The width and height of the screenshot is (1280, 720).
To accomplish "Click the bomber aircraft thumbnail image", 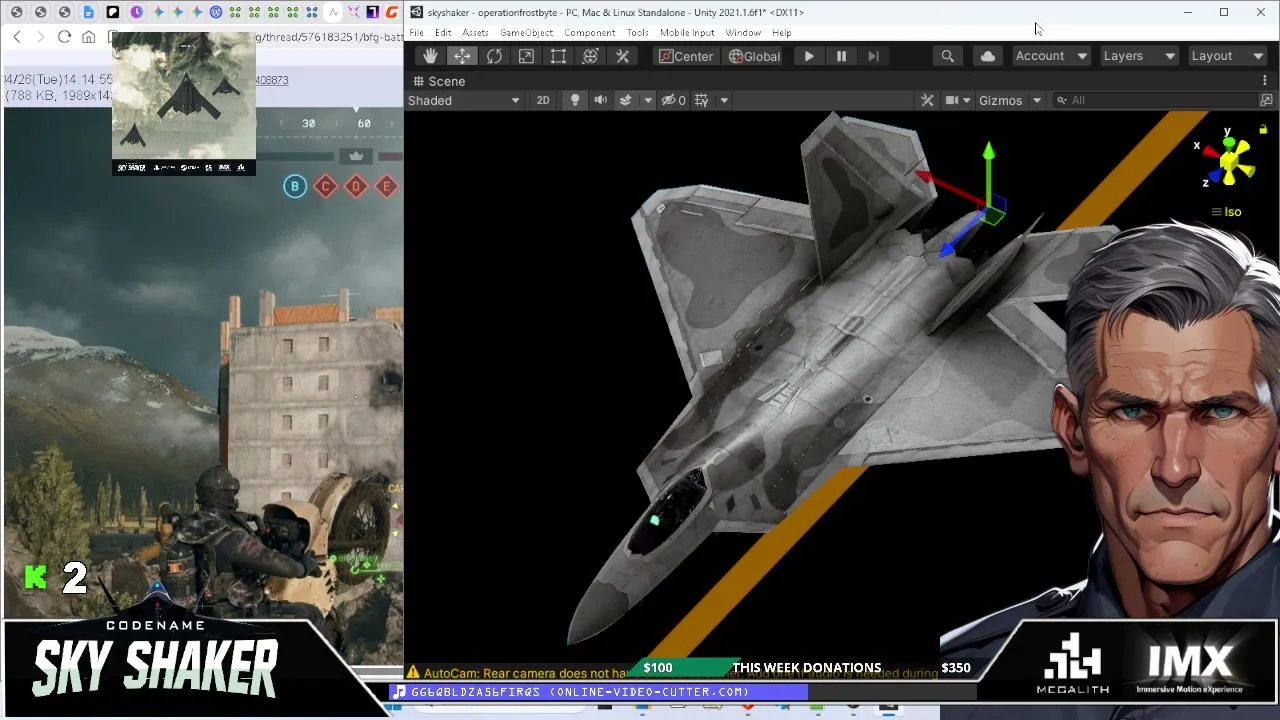I will 184,103.
